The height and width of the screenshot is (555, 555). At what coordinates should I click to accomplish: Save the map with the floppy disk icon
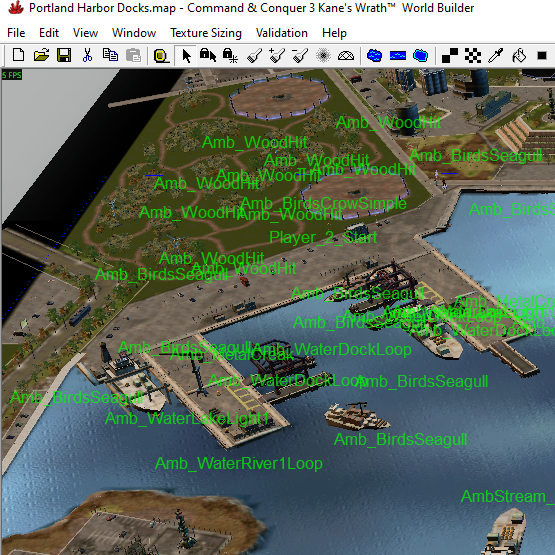click(64, 55)
